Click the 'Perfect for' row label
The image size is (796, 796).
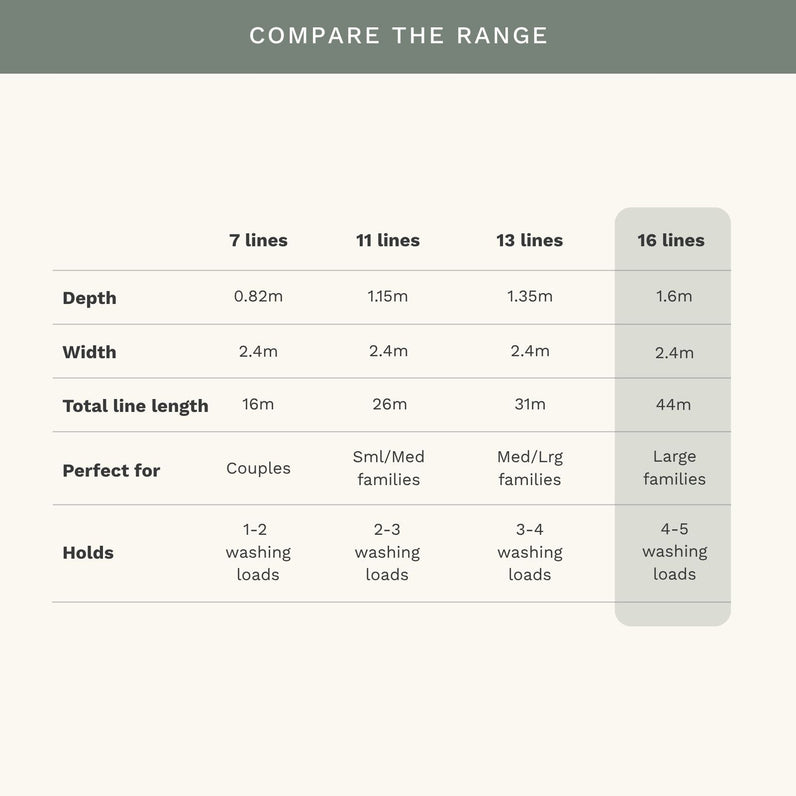pyautogui.click(x=111, y=471)
